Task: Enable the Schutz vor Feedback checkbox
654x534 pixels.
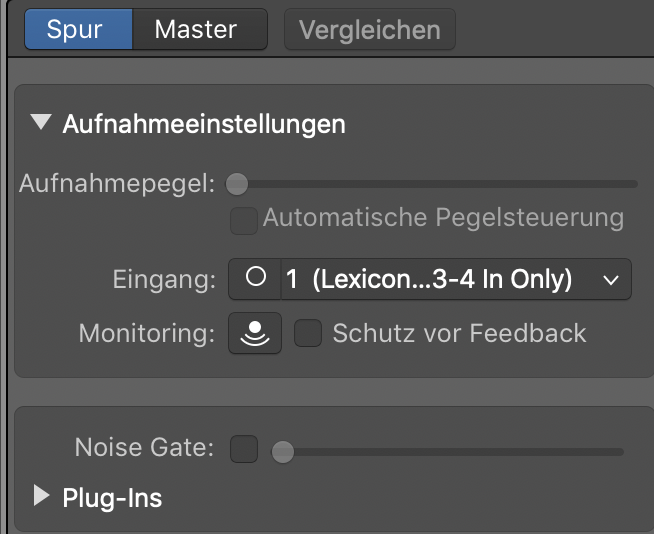Action: point(308,333)
